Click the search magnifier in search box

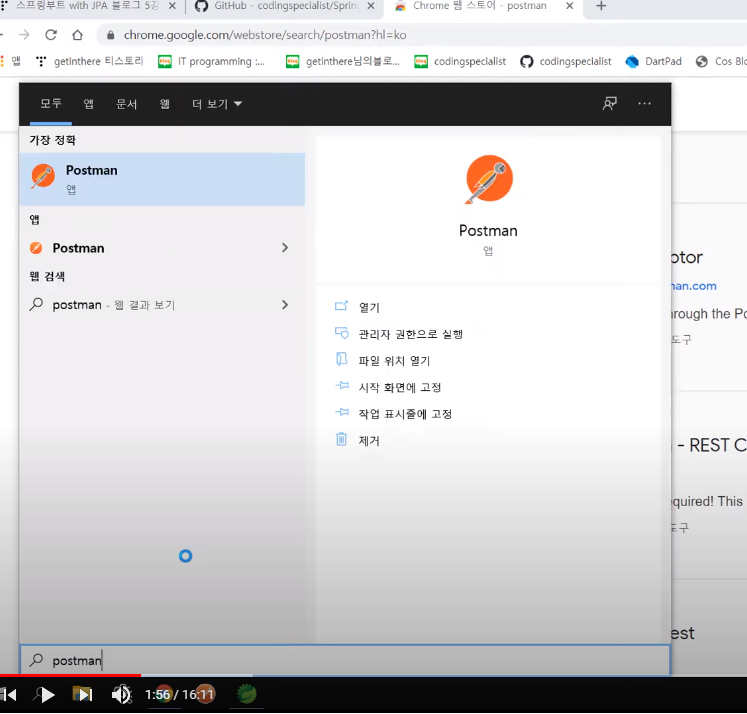[36, 661]
